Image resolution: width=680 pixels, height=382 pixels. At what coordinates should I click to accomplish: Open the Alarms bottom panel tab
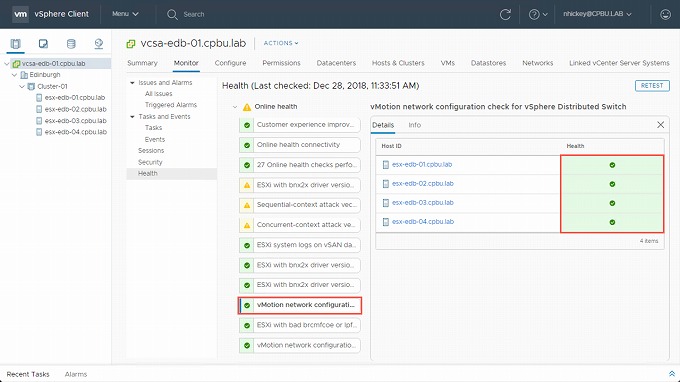[76, 374]
